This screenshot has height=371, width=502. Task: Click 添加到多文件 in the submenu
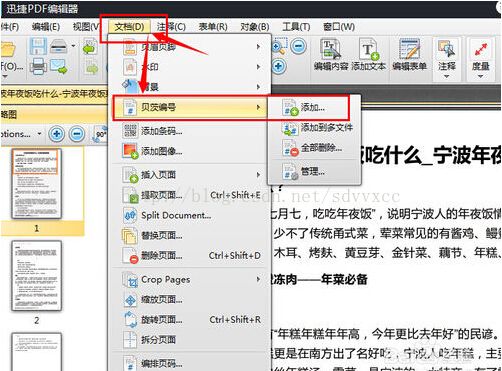click(314, 128)
